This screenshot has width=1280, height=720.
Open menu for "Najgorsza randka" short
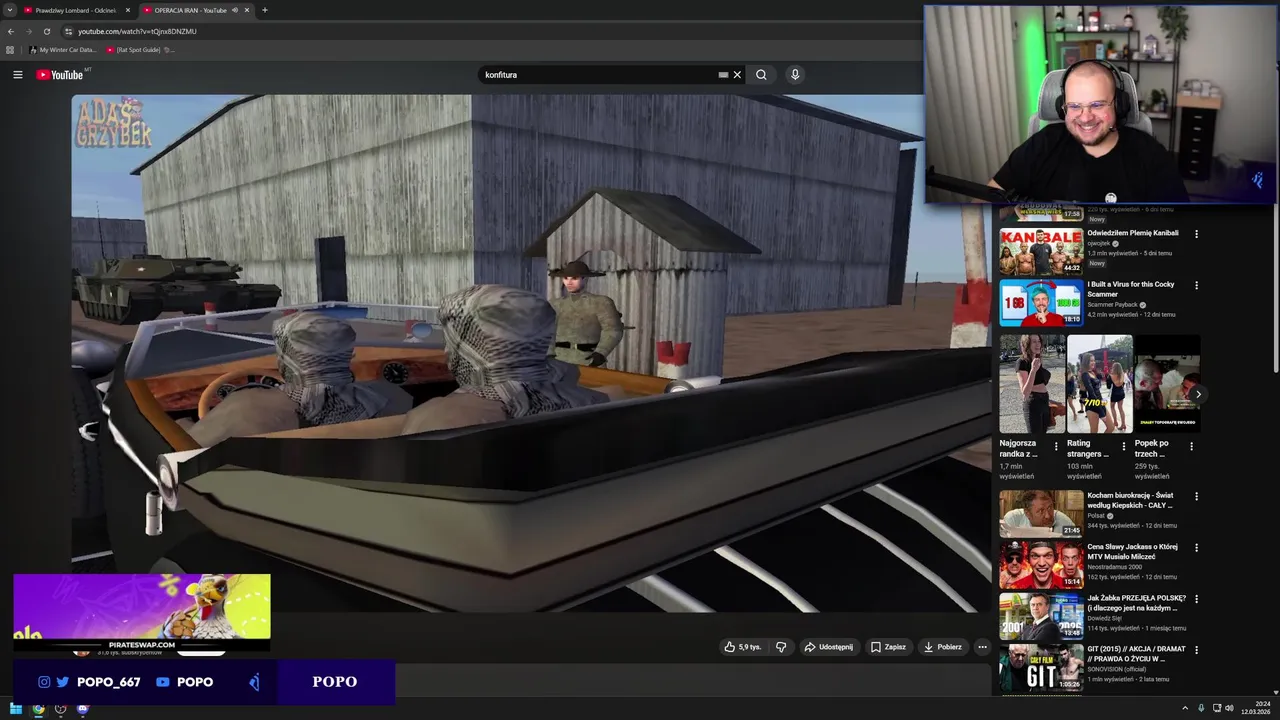coord(1056,447)
